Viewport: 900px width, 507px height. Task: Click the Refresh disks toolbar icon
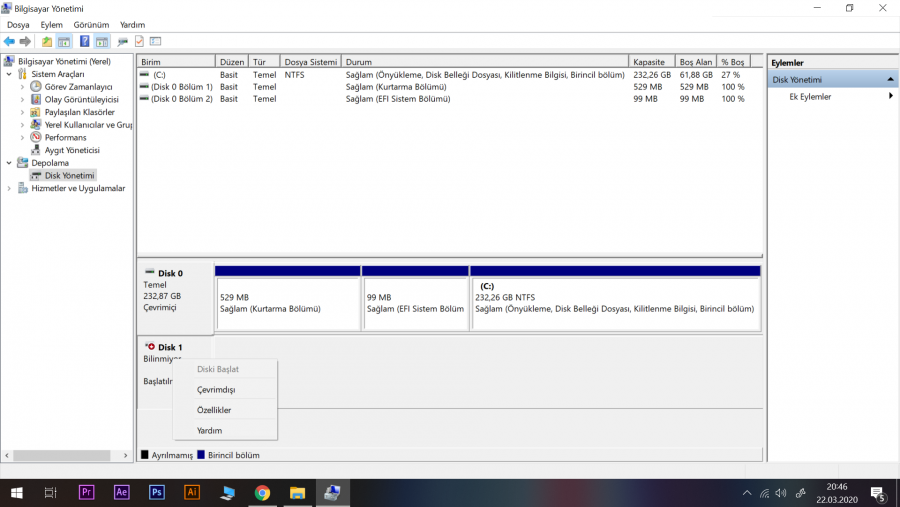pyautogui.click(x=122, y=41)
